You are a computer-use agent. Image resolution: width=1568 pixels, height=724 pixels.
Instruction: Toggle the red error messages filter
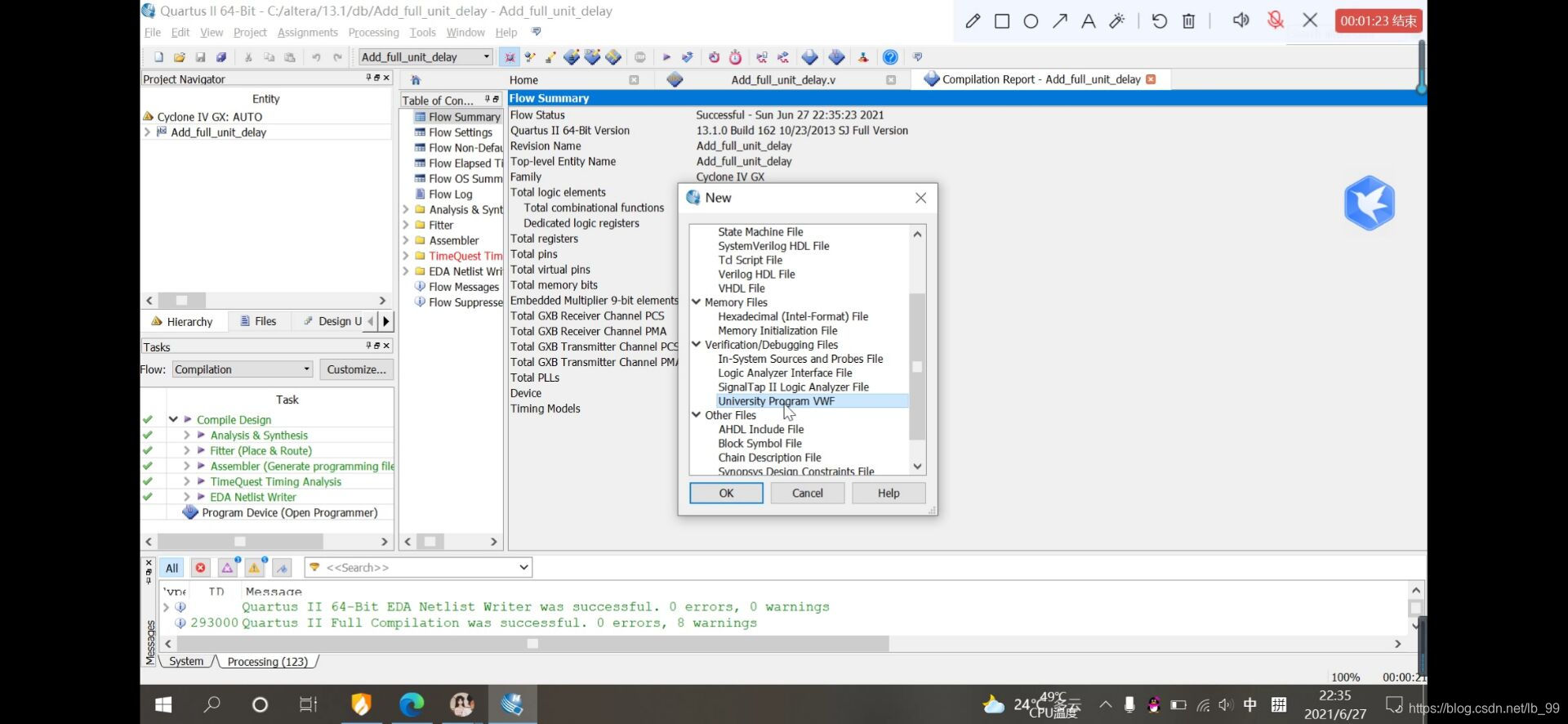point(201,568)
